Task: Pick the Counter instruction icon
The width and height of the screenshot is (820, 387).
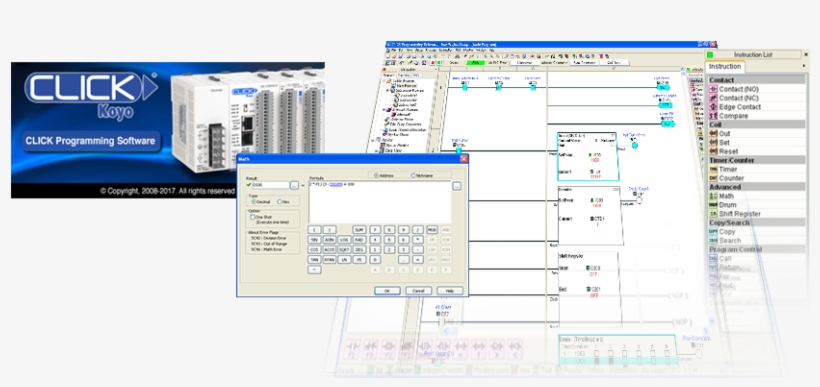Action: pos(713,178)
